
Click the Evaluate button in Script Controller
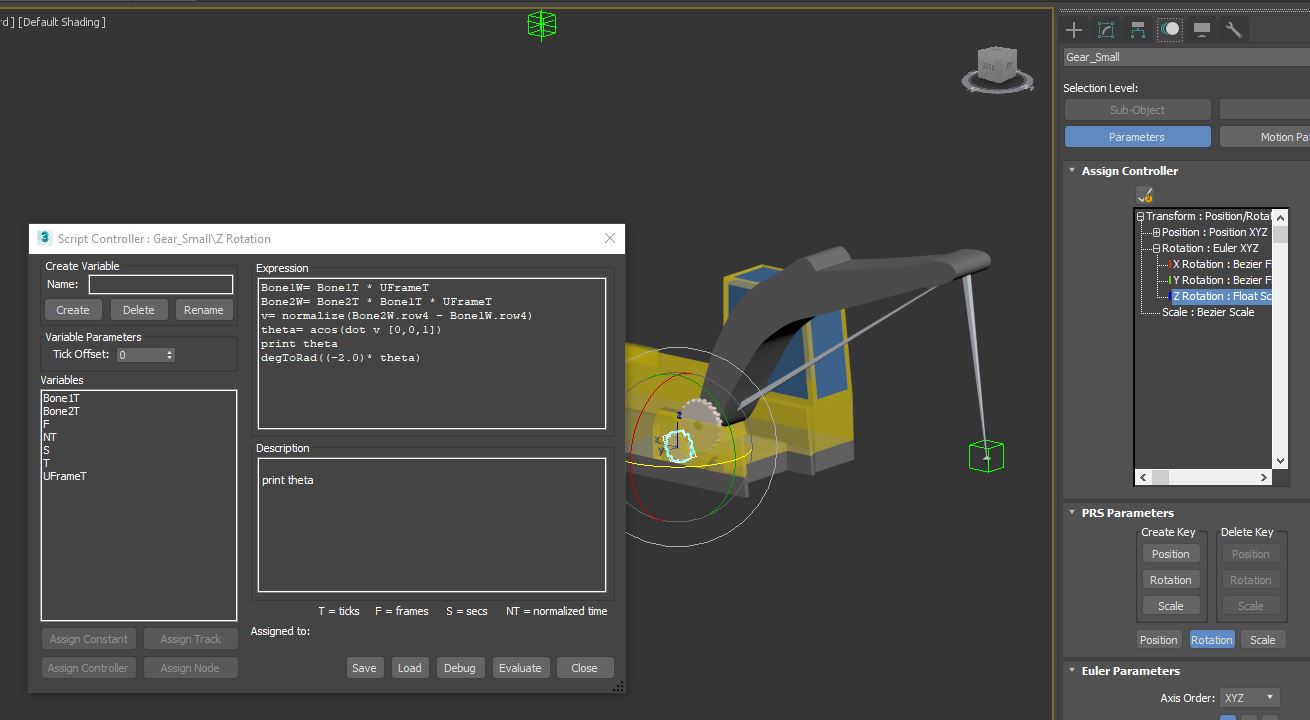click(520, 667)
